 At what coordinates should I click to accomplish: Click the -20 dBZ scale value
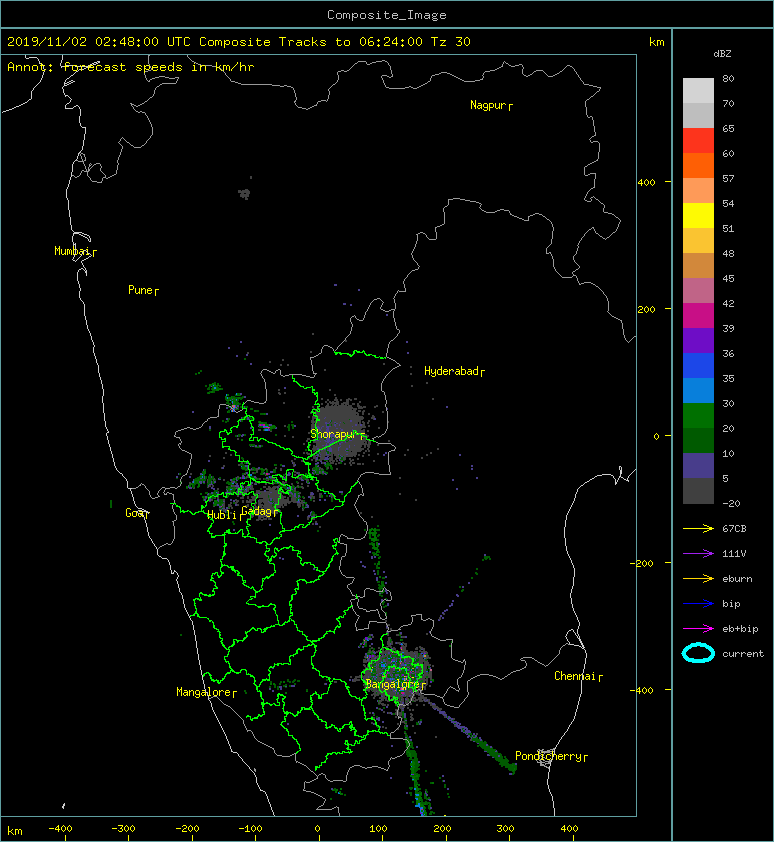(x=731, y=503)
